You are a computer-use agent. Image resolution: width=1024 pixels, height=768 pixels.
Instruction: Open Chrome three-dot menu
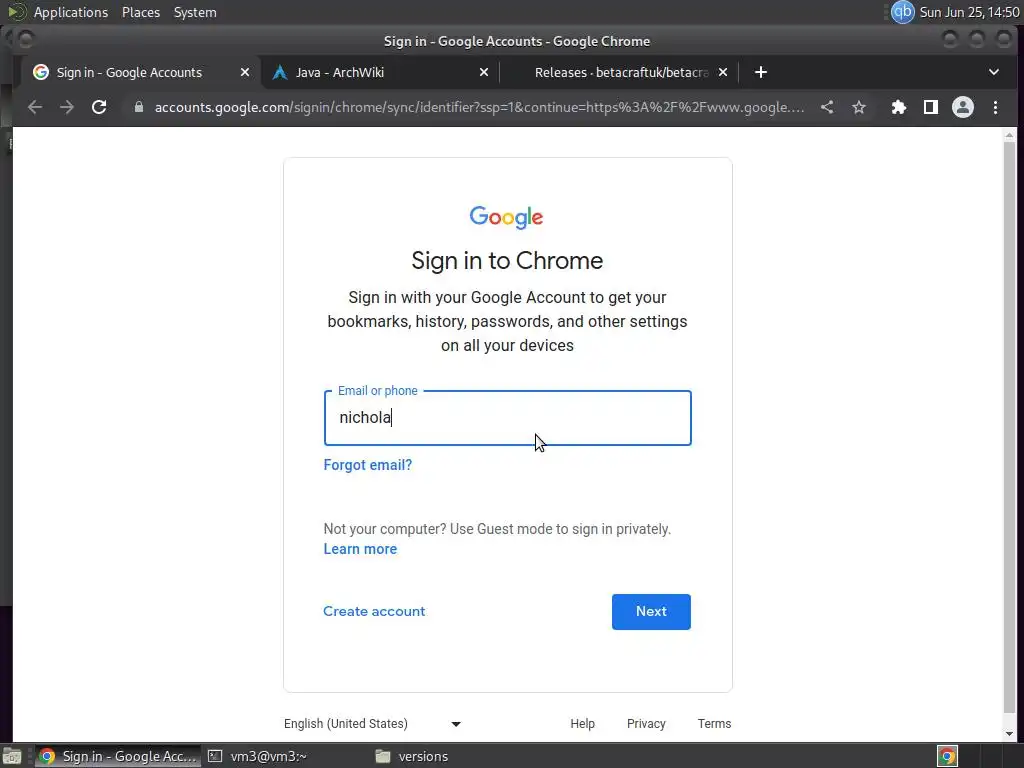995,107
